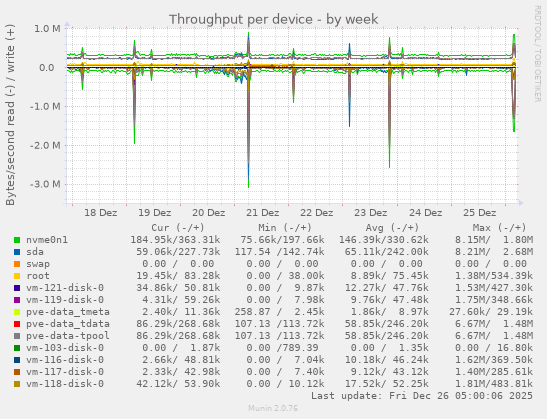Click the Last update timestamp text
Screen dimensions: 547x419
[x=422, y=396]
